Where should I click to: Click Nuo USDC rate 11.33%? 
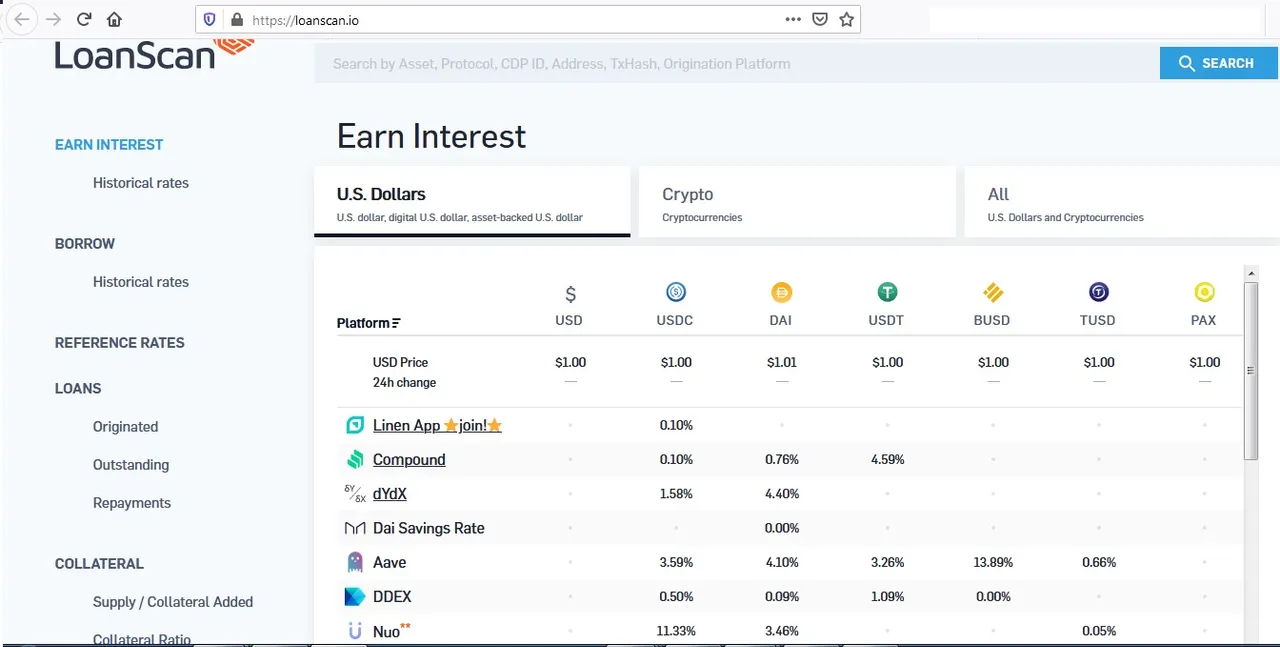pyautogui.click(x=676, y=631)
